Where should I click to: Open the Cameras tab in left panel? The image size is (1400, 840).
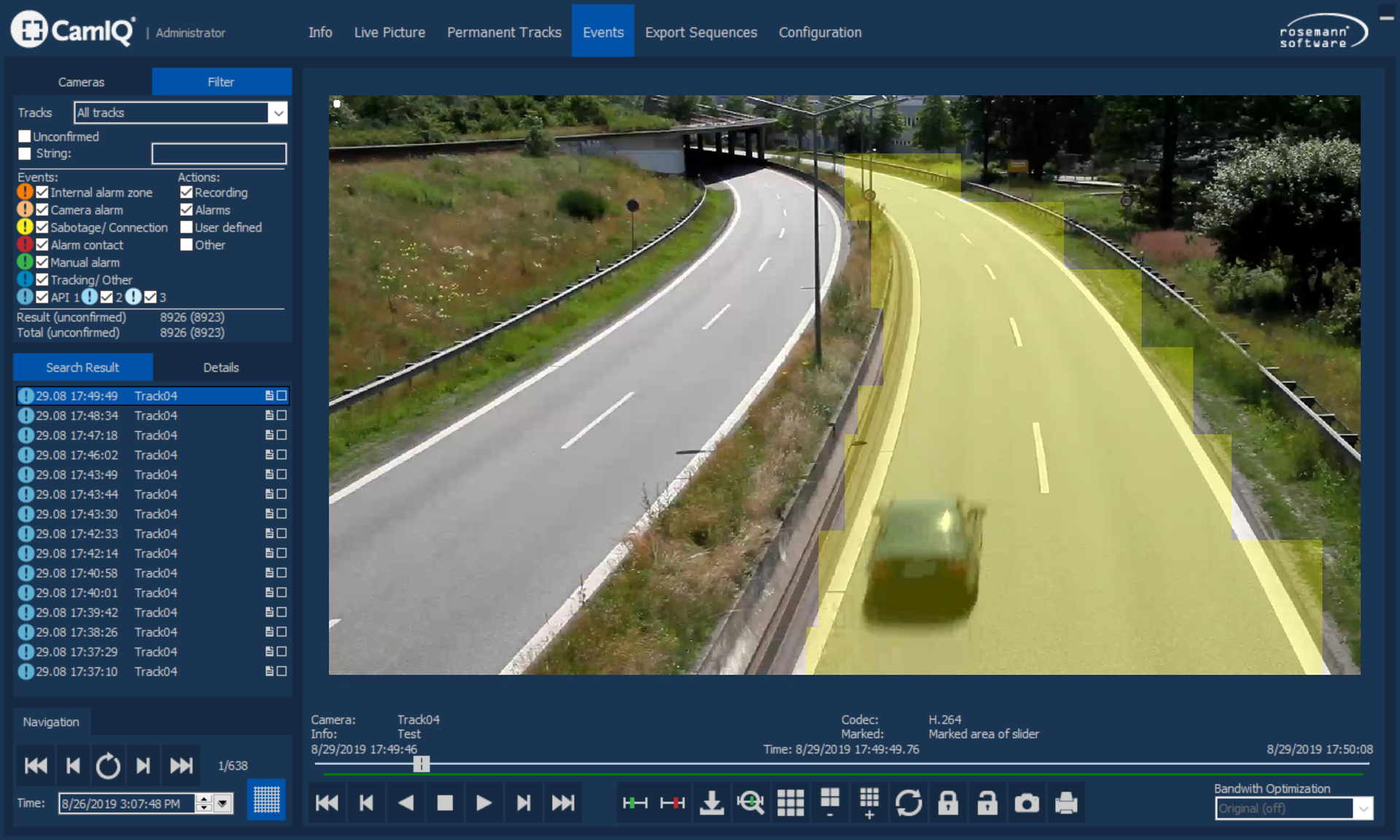tap(81, 82)
